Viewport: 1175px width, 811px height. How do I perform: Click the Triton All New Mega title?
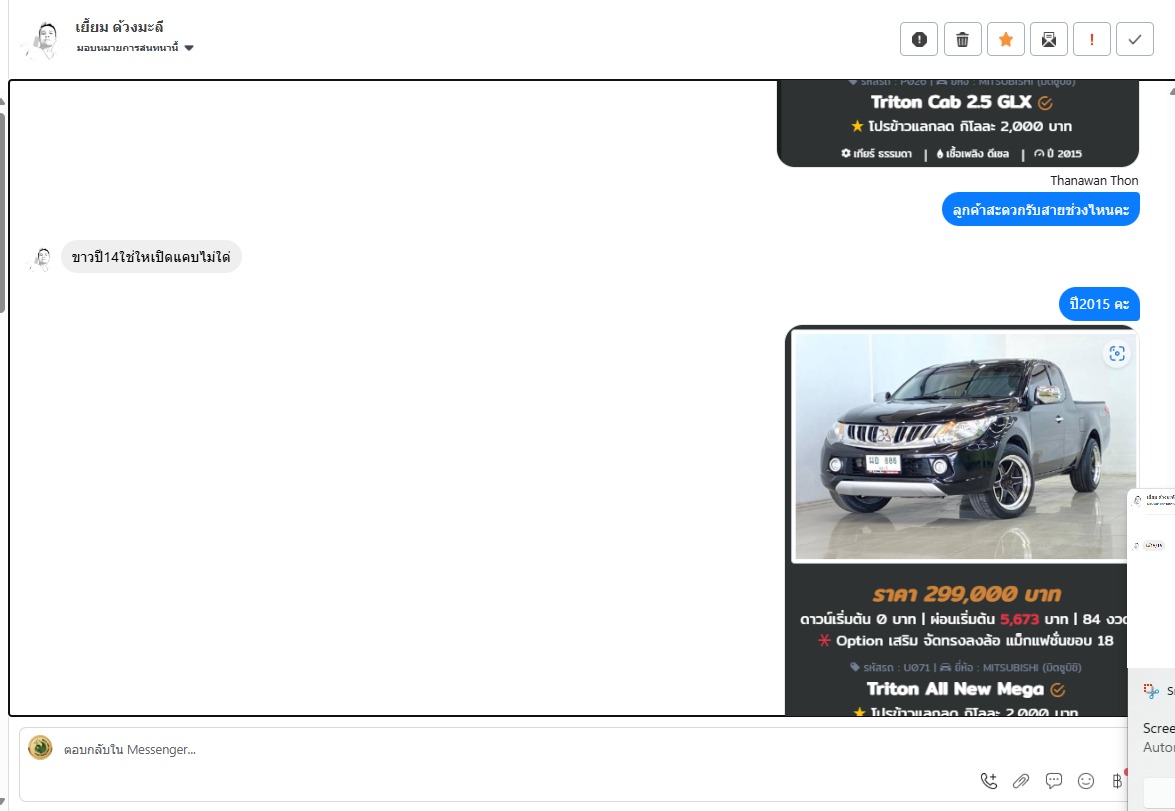pos(955,689)
